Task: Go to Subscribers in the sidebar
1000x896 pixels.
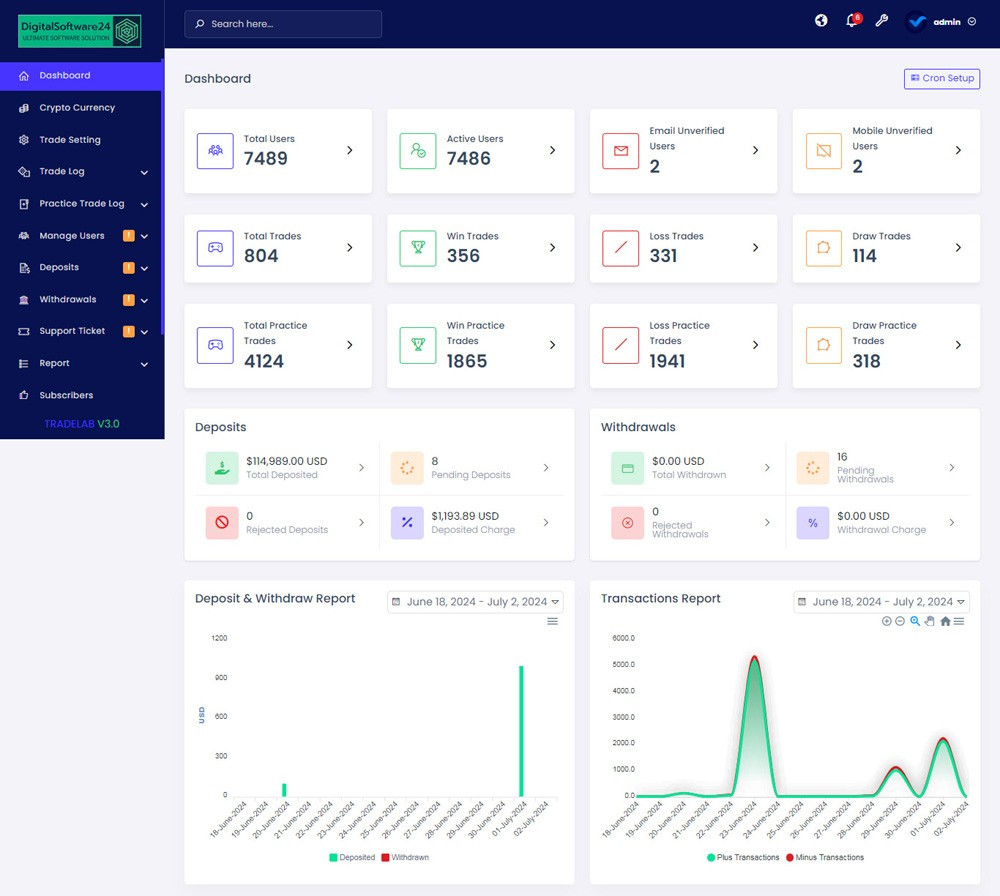Action: pyautogui.click(x=66, y=395)
